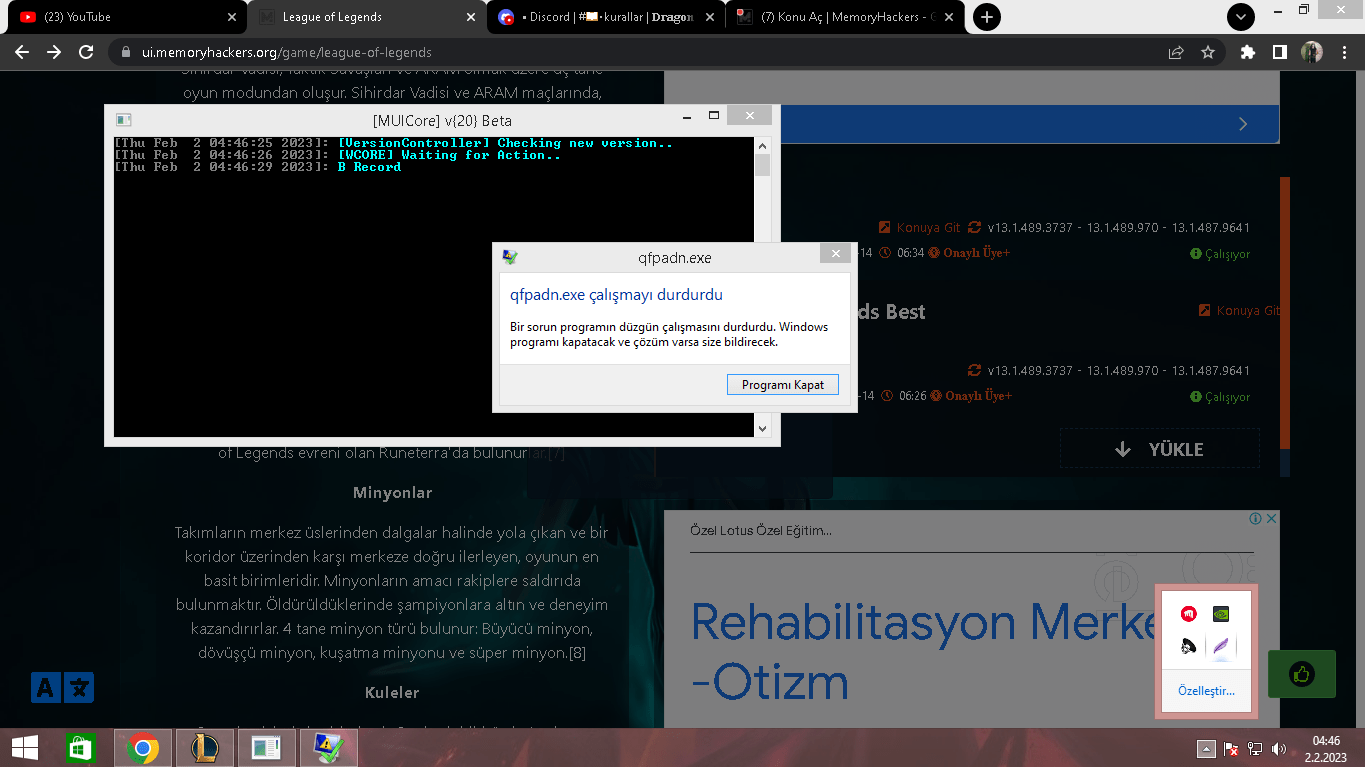Close the qfpadn.exe error dialog

click(x=835, y=255)
